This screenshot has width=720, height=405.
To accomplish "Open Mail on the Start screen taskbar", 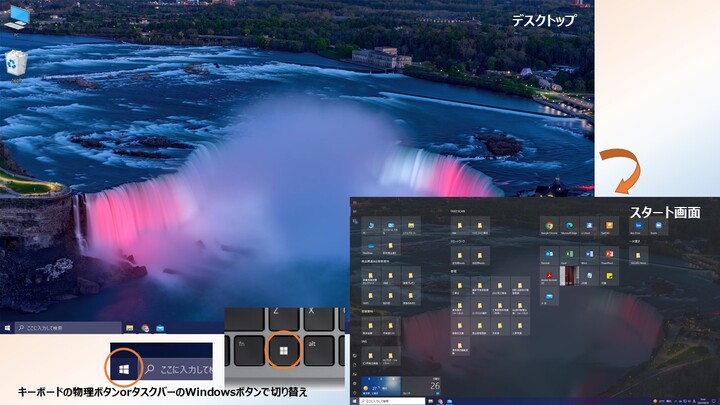I will click(x=450, y=401).
